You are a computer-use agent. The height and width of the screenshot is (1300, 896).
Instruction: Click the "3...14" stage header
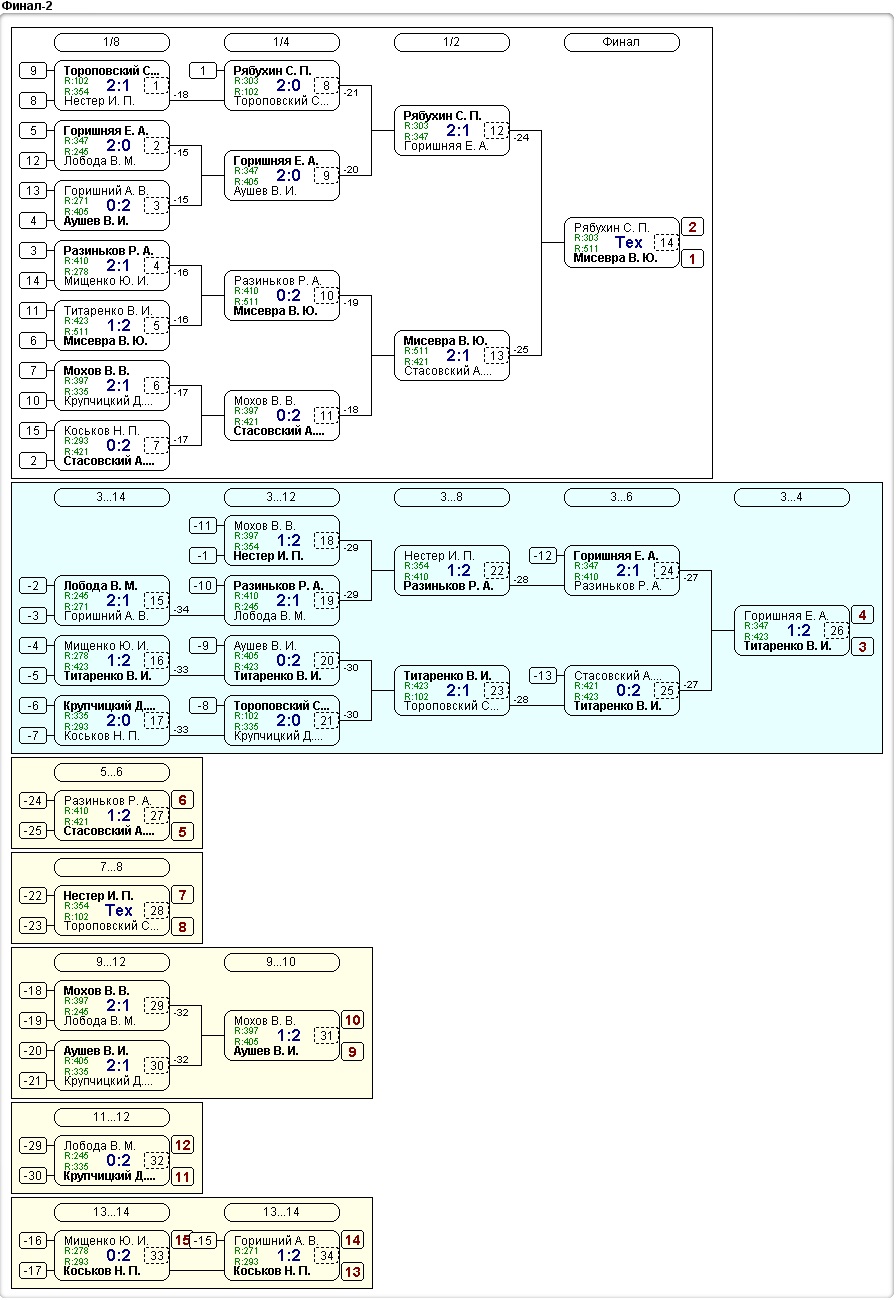112,497
